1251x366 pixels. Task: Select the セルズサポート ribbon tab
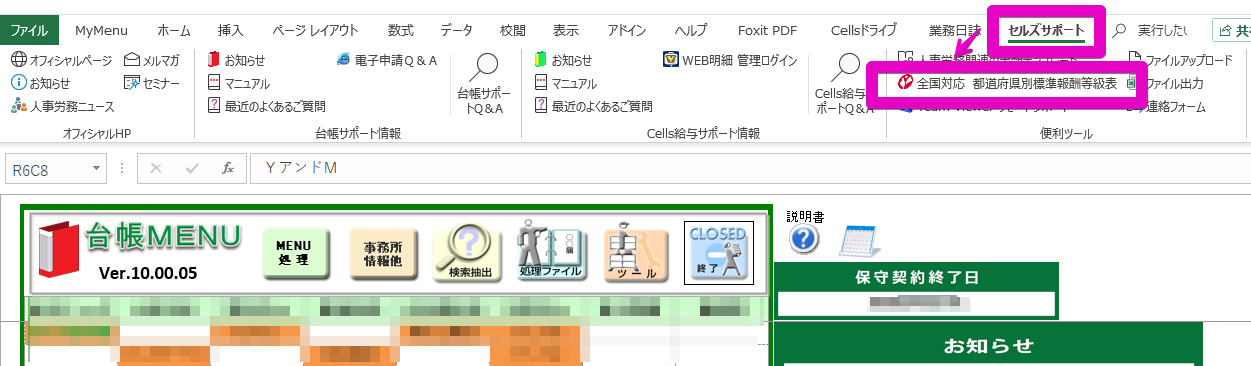click(x=1046, y=30)
